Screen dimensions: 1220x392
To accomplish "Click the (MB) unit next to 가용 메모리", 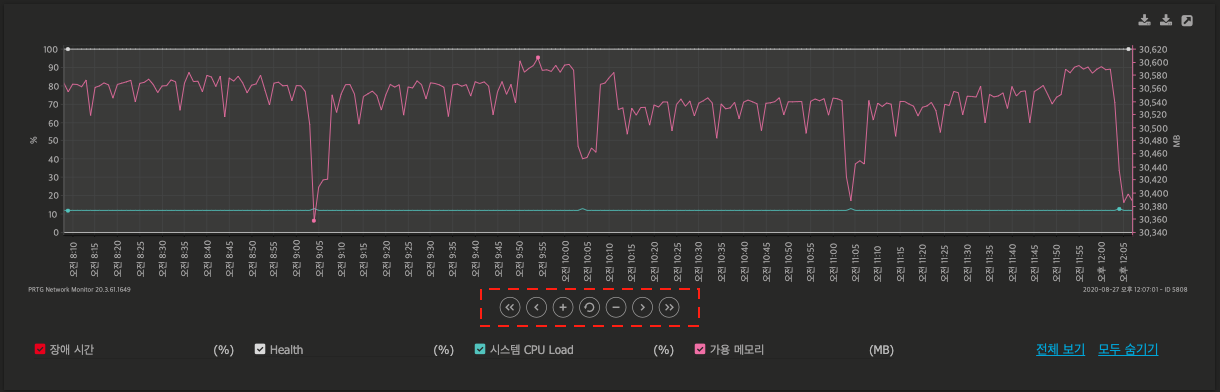I will [881, 350].
